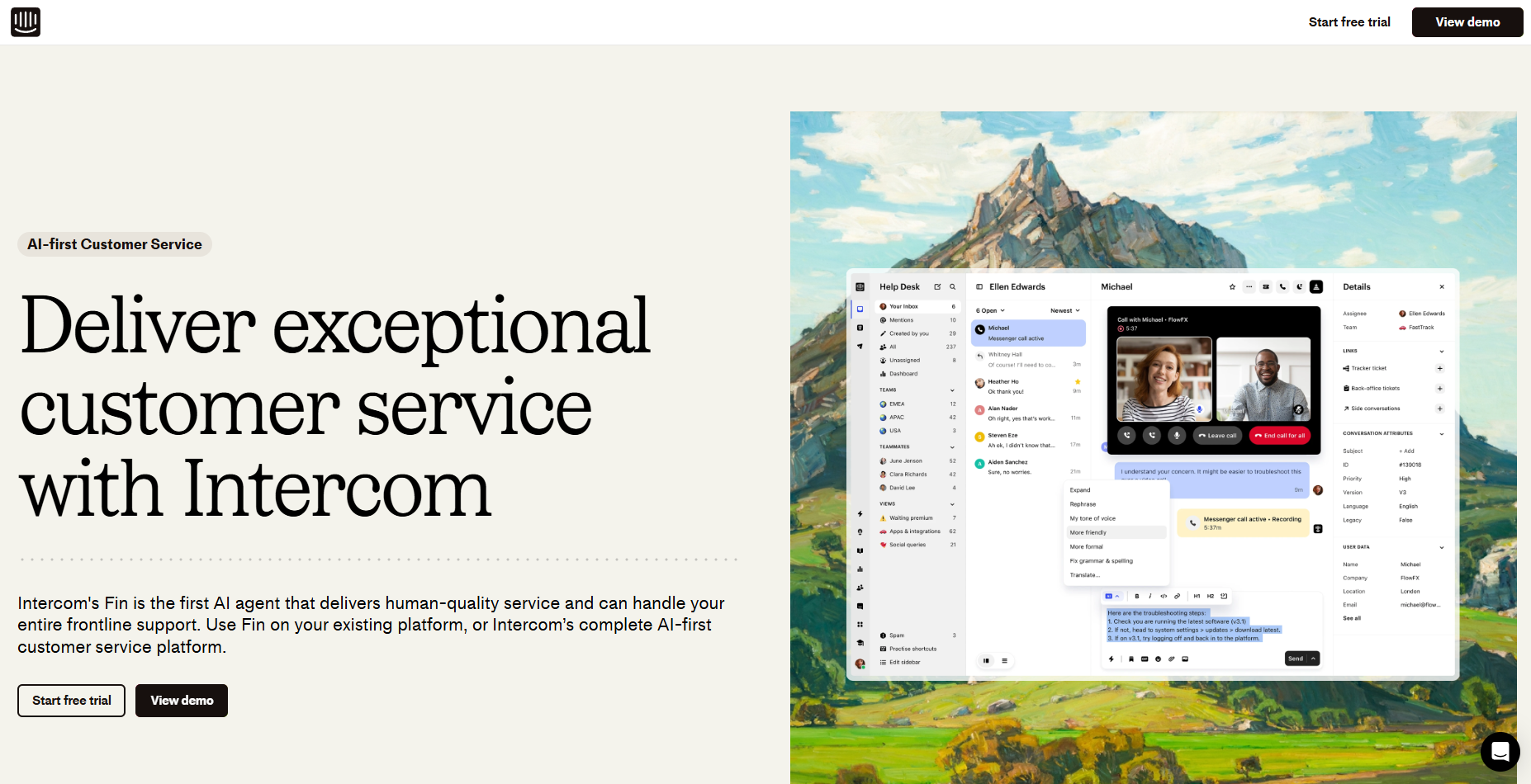Click the emoji icon in the composer
This screenshot has height=784, width=1531.
[x=1158, y=659]
